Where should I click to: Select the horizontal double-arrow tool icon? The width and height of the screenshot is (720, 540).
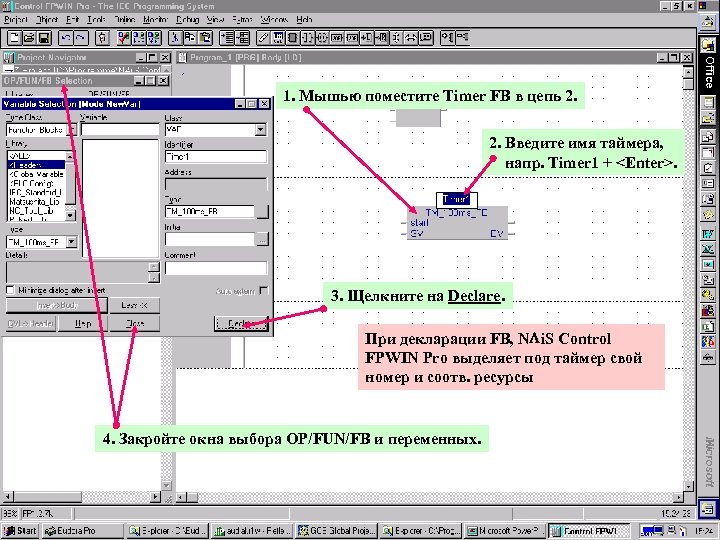(x=411, y=38)
